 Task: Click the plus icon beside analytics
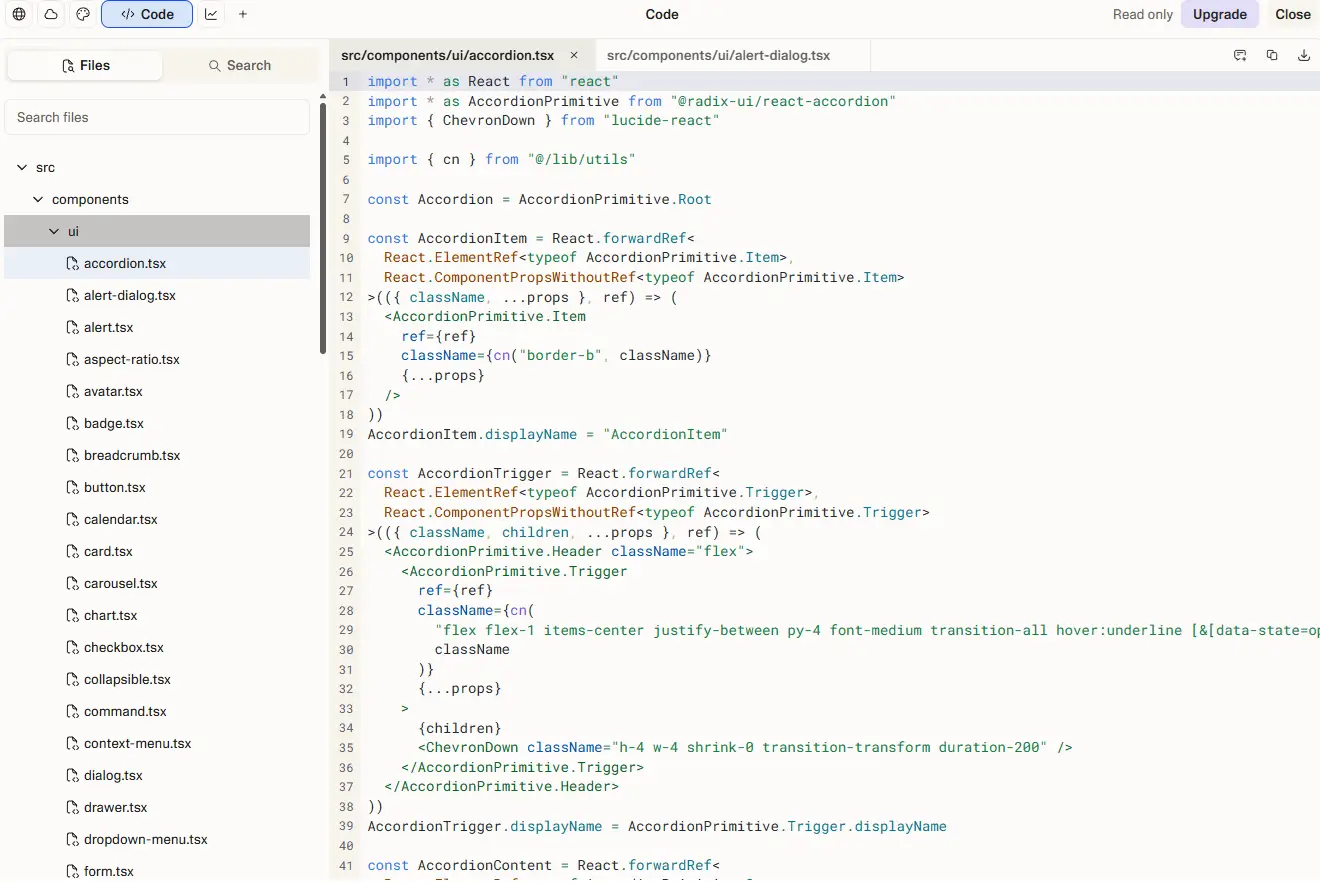point(243,14)
